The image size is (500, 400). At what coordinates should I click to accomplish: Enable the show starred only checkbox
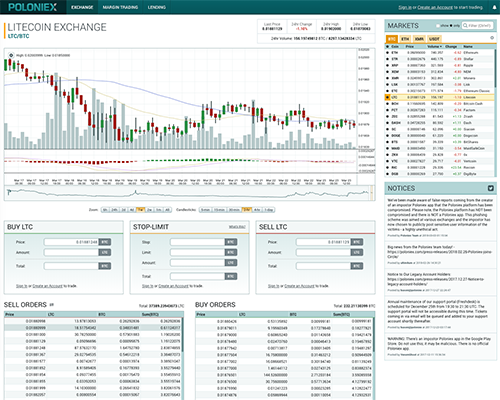click(438, 26)
